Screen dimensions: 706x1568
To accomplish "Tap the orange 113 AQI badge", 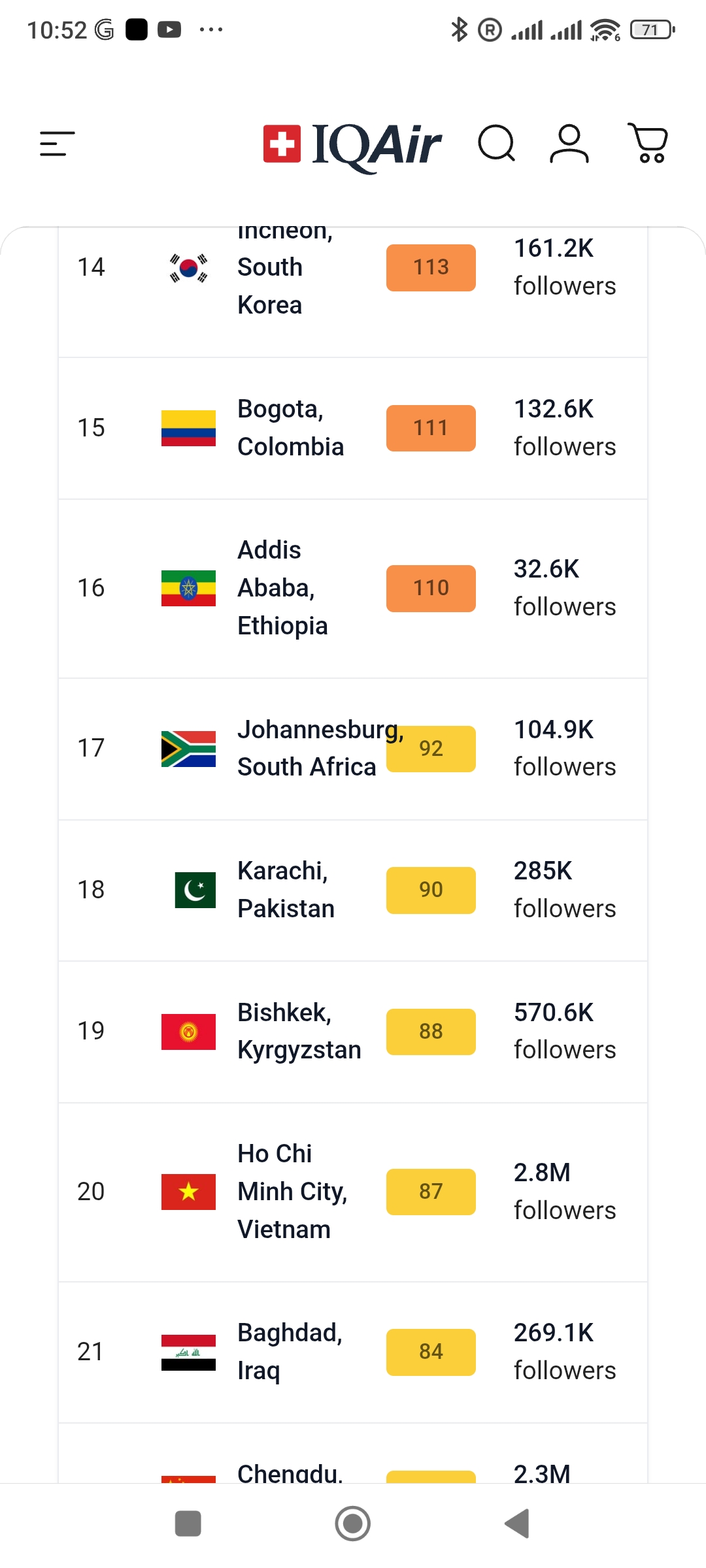I will 431,267.
